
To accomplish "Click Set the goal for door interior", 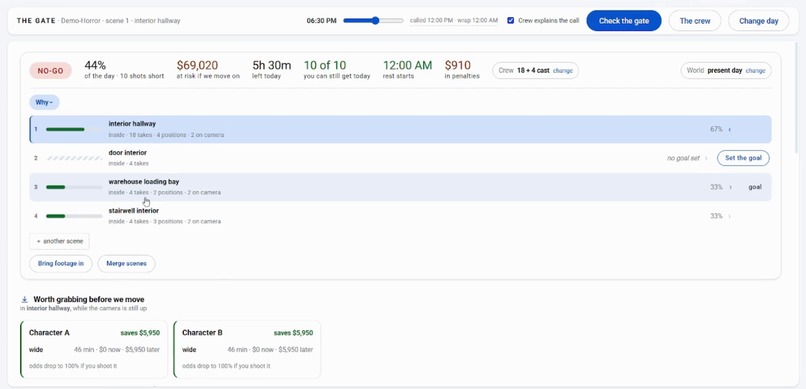I will [x=743, y=158].
